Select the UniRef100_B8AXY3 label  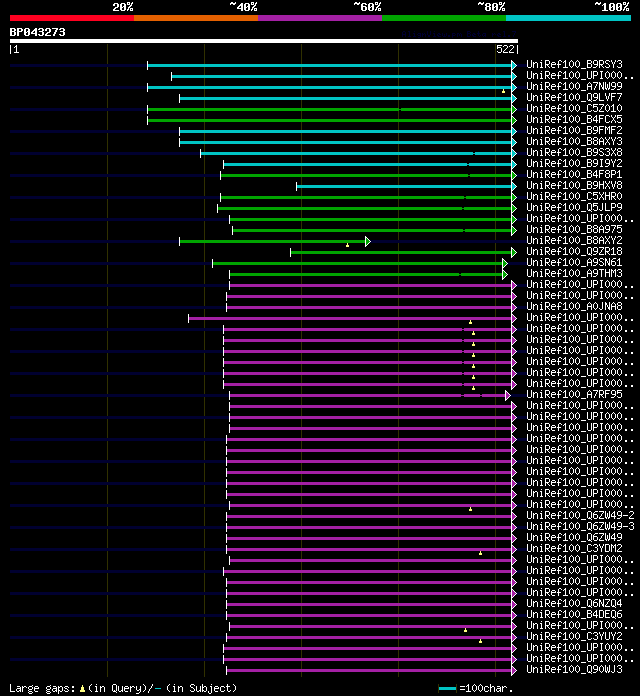(x=574, y=141)
